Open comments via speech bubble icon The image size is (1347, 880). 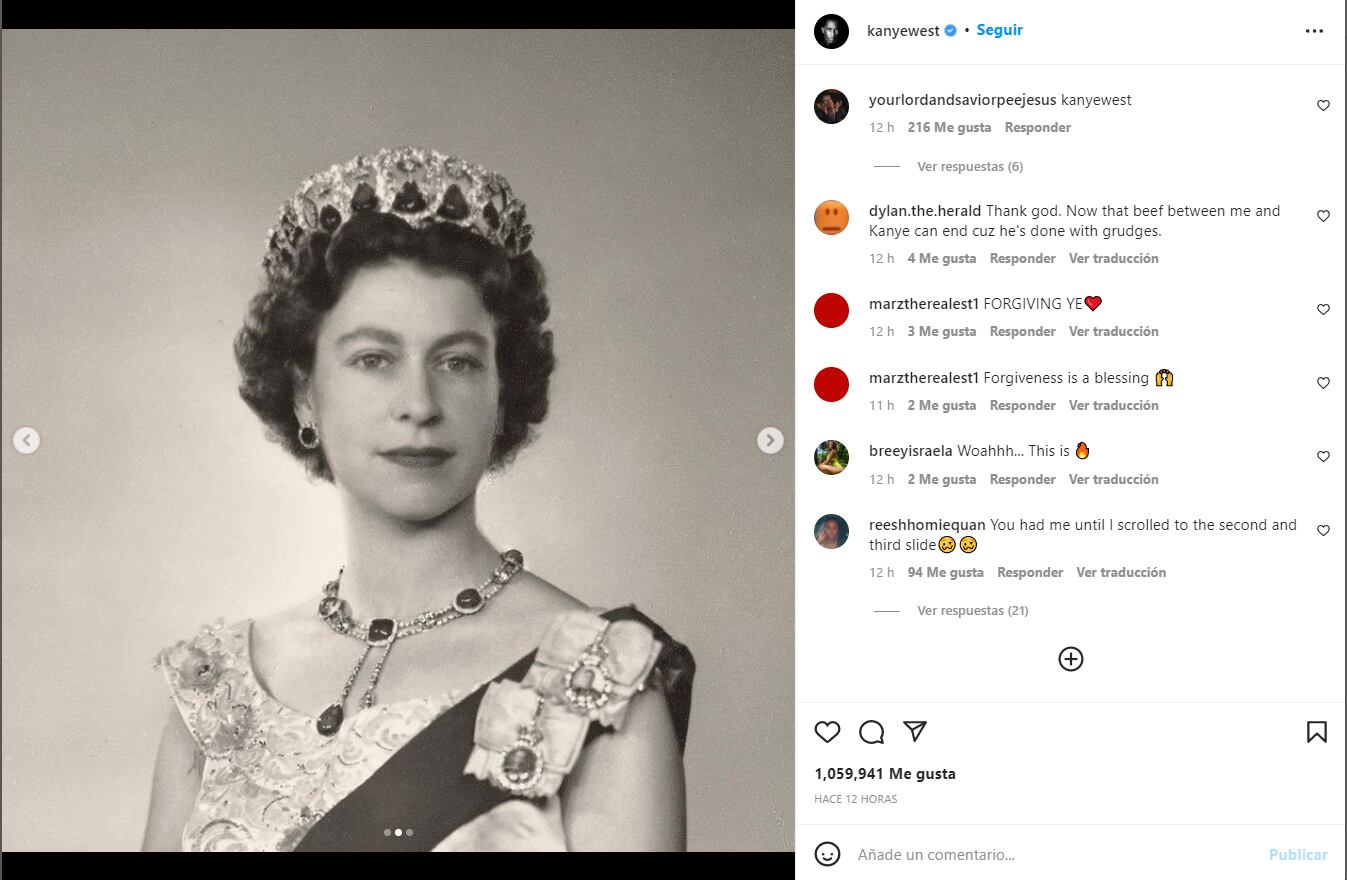tap(871, 732)
